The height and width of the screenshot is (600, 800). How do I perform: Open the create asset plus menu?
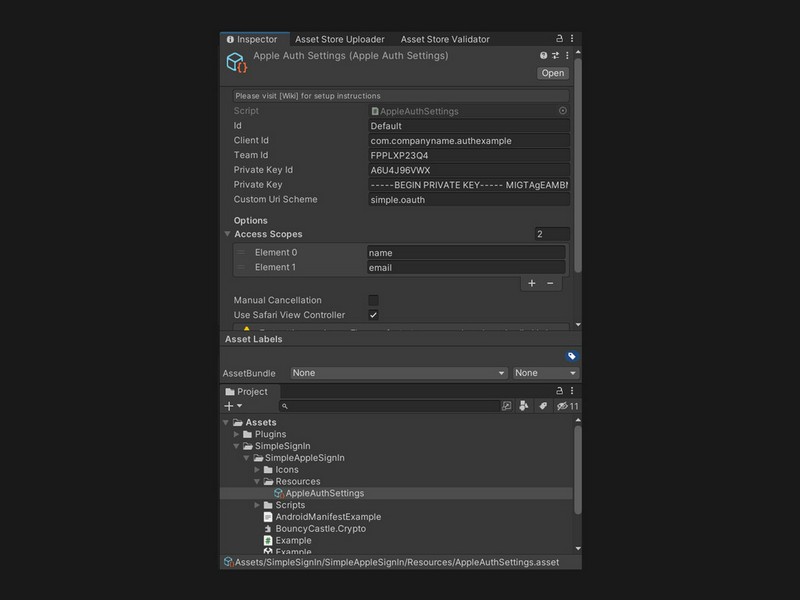coord(233,406)
